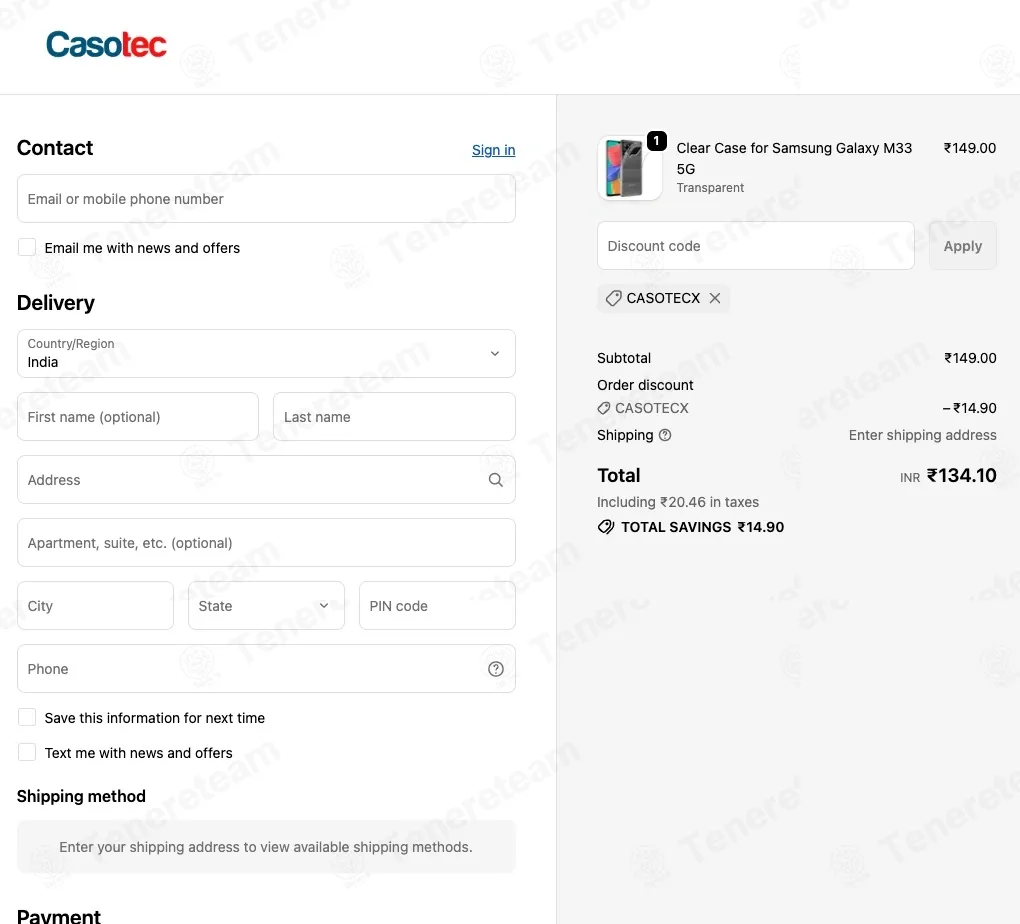
Task: Click the Casotec logo
Action: (106, 44)
